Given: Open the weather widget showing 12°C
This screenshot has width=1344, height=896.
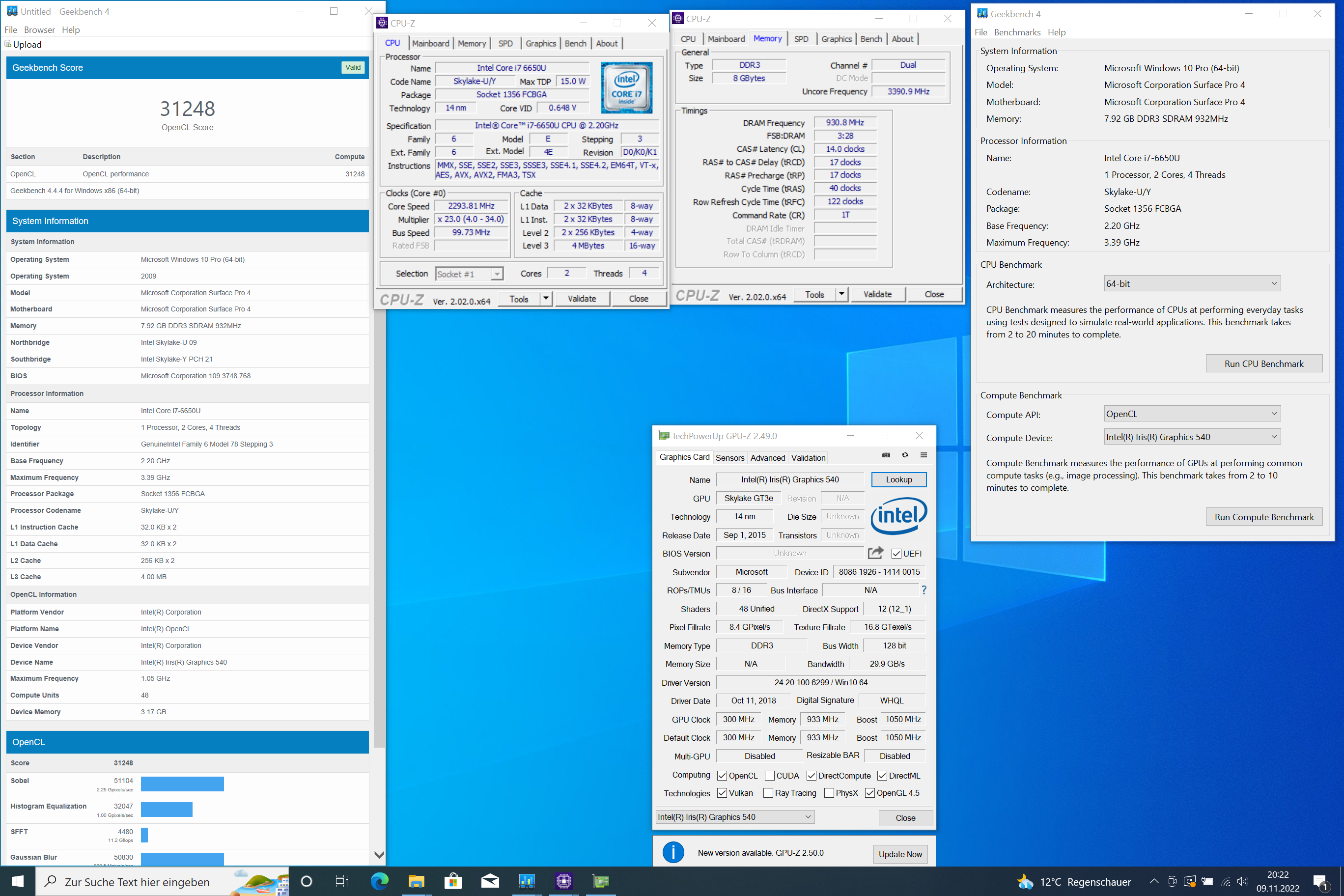Looking at the screenshot, I should (1074, 882).
